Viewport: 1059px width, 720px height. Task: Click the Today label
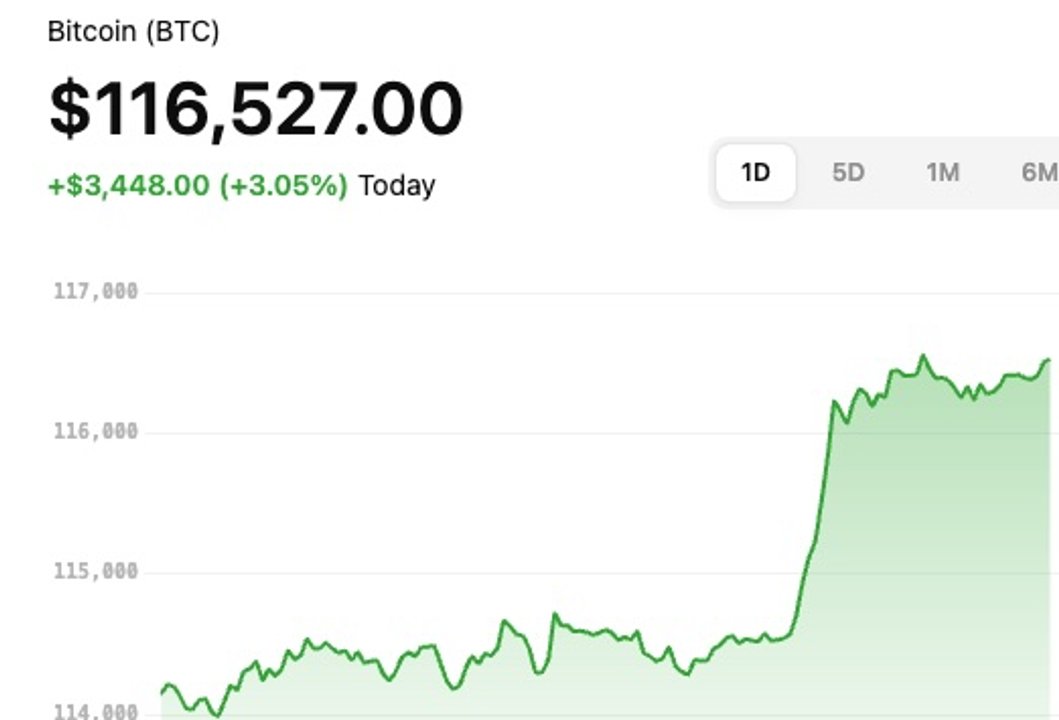[x=397, y=186]
